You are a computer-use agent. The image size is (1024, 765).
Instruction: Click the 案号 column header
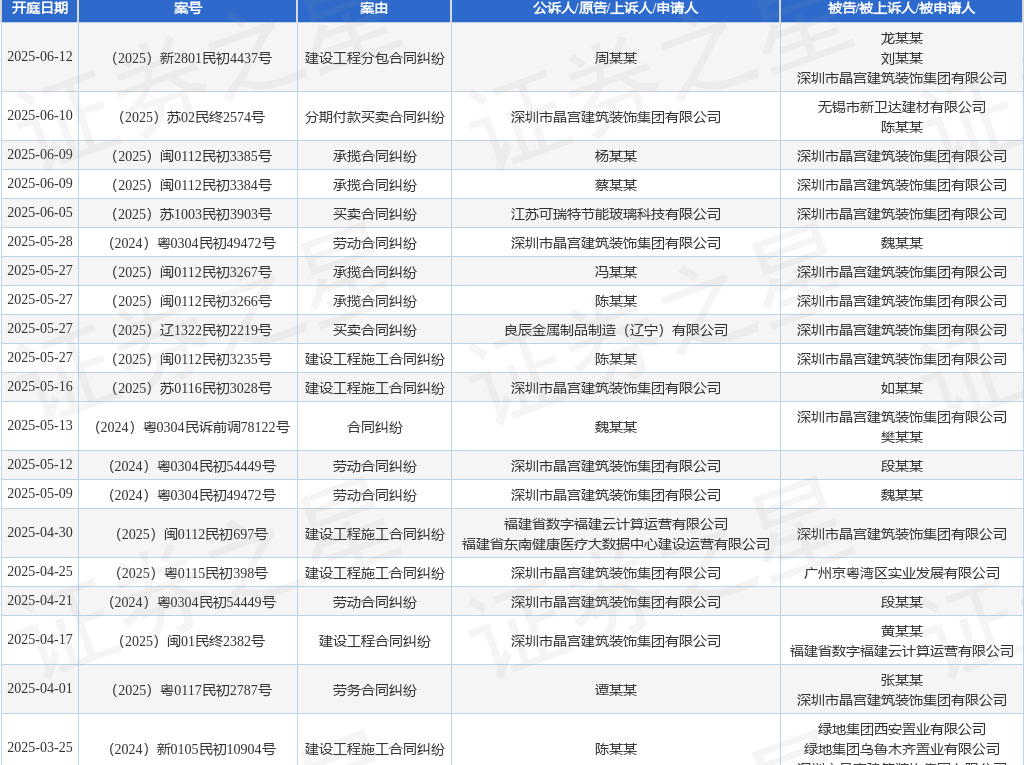point(188,8)
